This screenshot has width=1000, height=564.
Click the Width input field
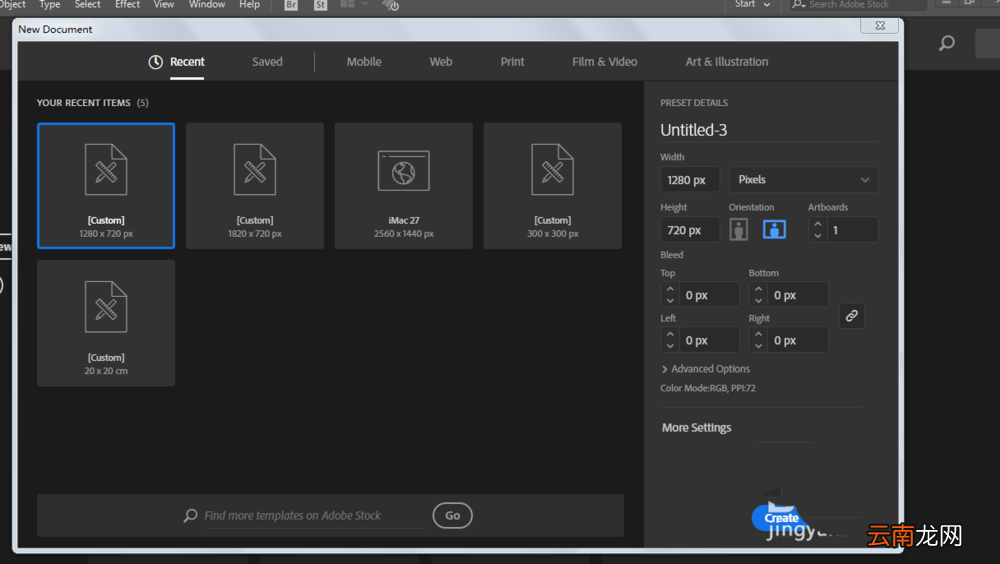tap(690, 180)
